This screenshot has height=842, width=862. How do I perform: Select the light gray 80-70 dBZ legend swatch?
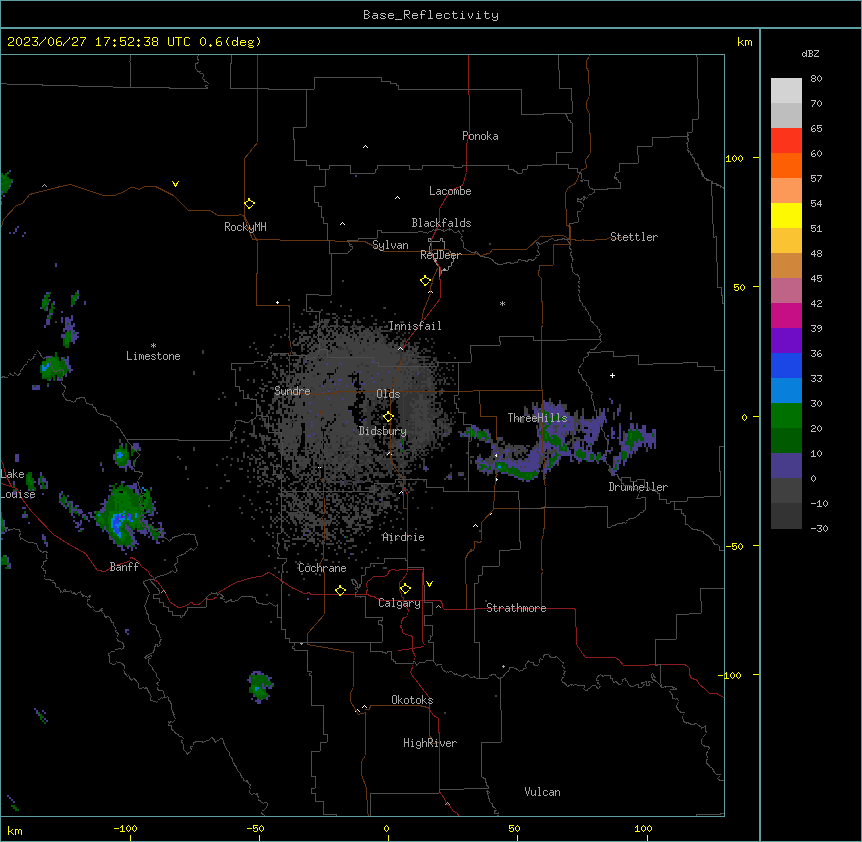[x=786, y=91]
